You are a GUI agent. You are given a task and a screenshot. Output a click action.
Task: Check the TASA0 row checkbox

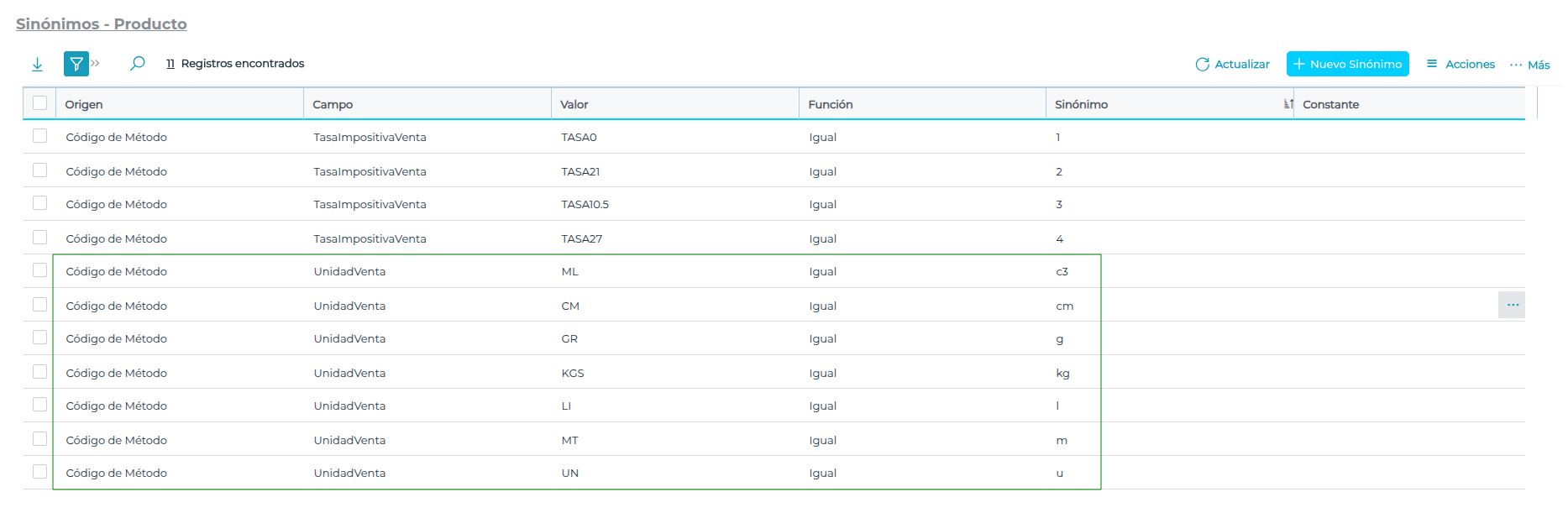point(39,136)
